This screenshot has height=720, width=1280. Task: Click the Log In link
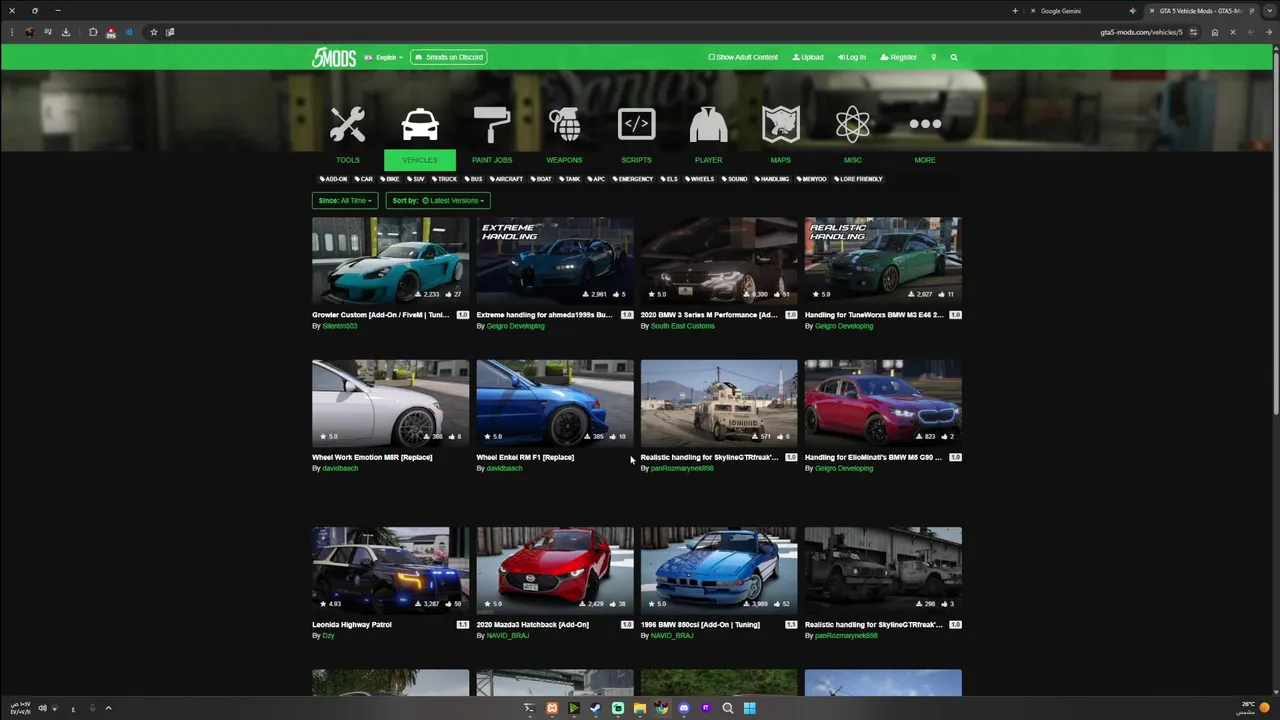pyautogui.click(x=852, y=57)
